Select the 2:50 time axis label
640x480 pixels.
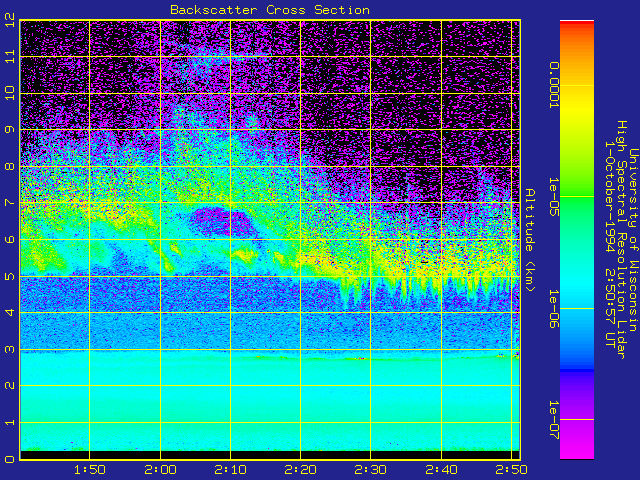pos(511,470)
